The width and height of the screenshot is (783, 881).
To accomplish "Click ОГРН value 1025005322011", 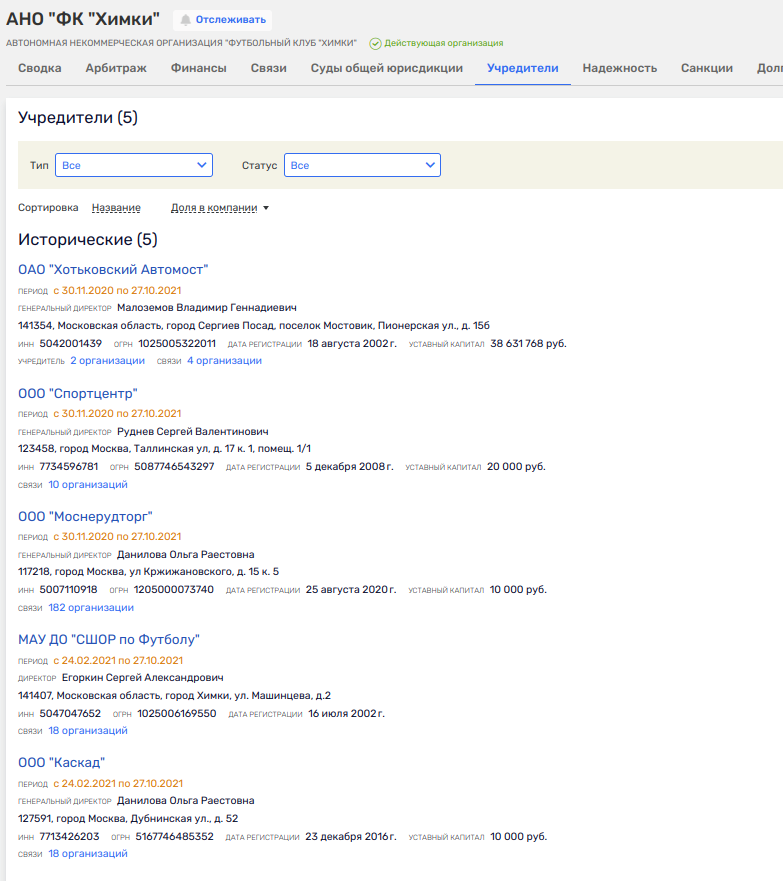I will (177, 343).
